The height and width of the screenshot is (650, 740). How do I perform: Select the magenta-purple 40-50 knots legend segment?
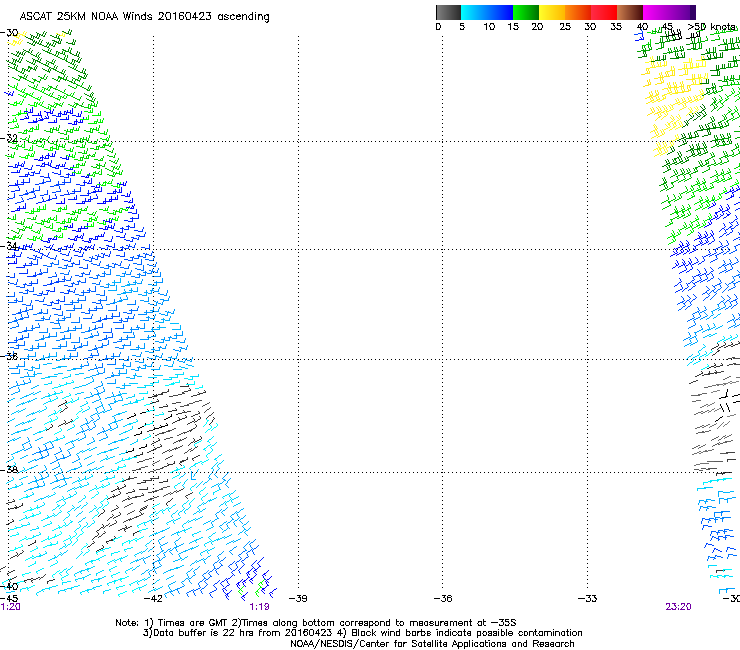(x=669, y=12)
